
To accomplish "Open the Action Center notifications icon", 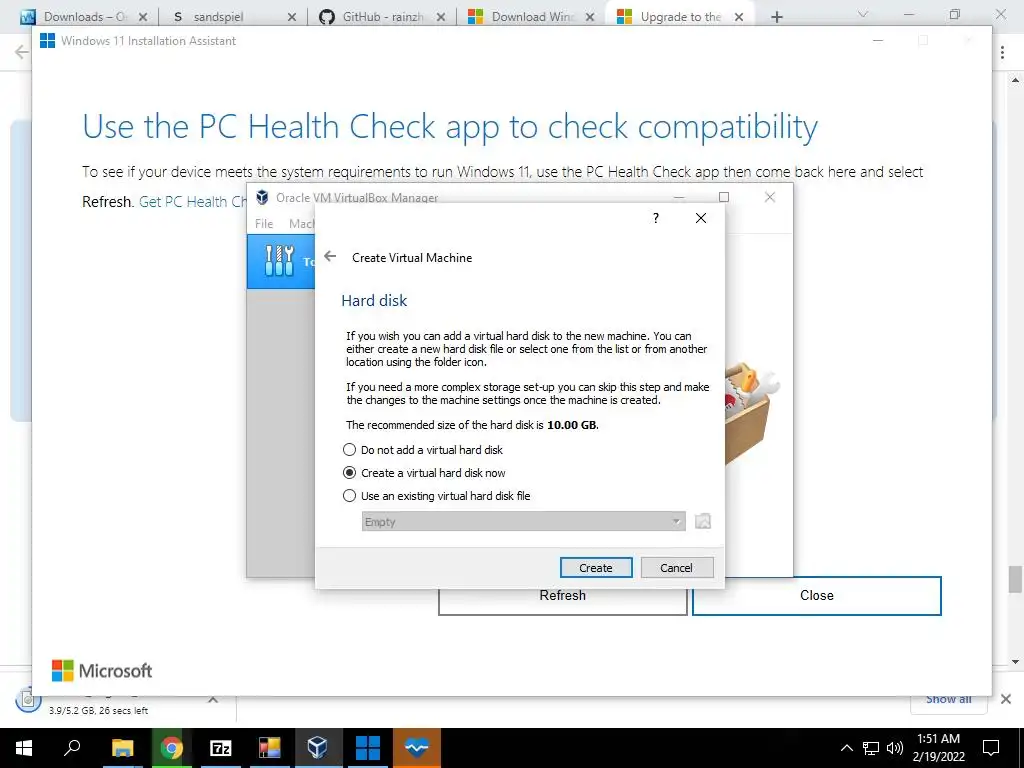I will (991, 748).
